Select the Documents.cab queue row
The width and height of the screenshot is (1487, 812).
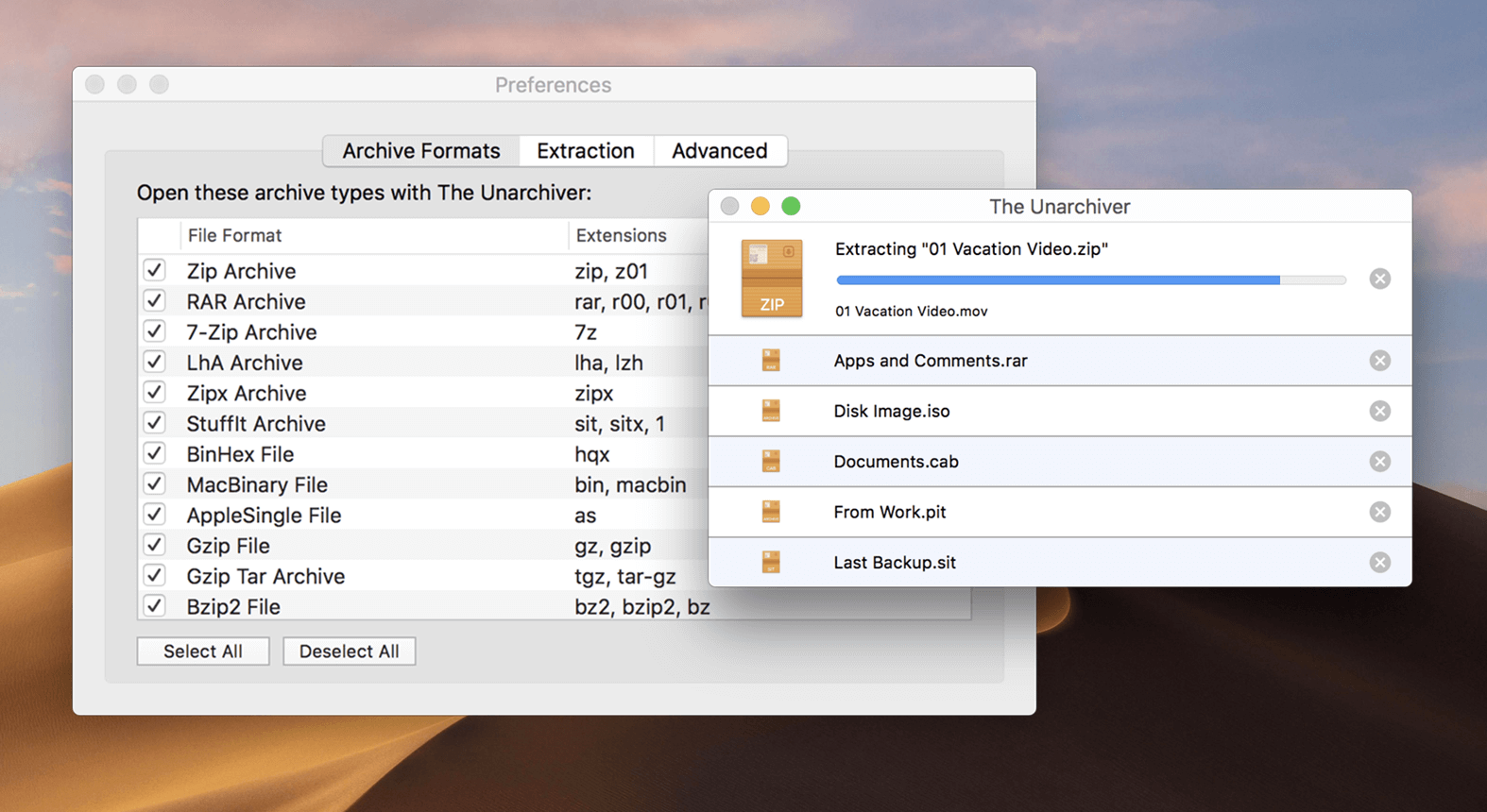1060,462
